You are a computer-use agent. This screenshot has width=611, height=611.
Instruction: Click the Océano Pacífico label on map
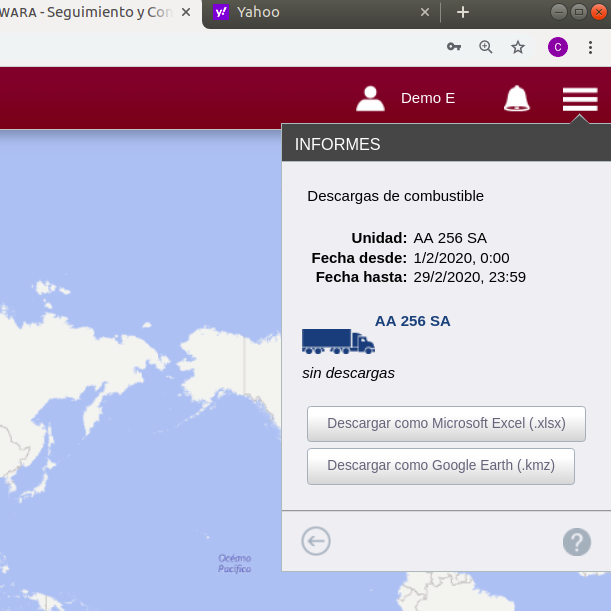tap(235, 563)
